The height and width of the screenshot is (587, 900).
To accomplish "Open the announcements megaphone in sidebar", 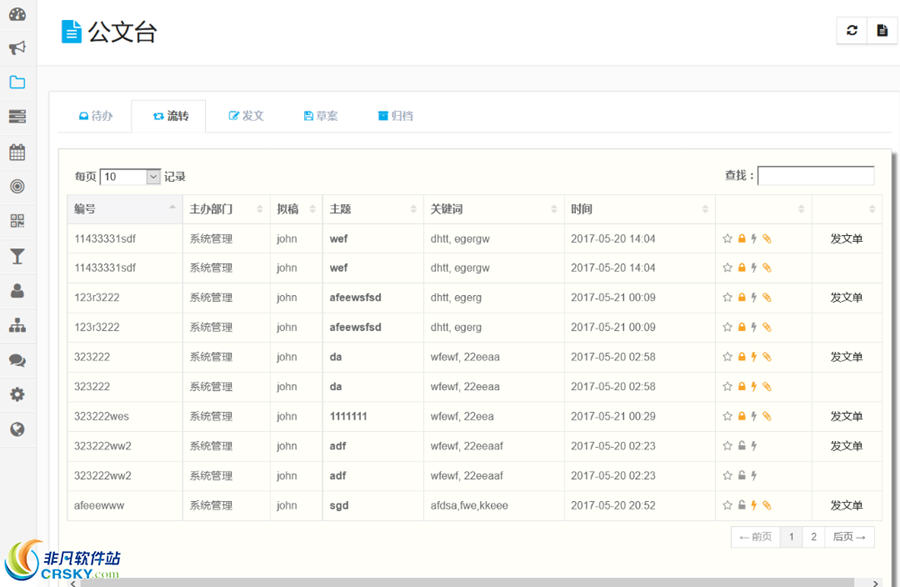I will 16,48.
